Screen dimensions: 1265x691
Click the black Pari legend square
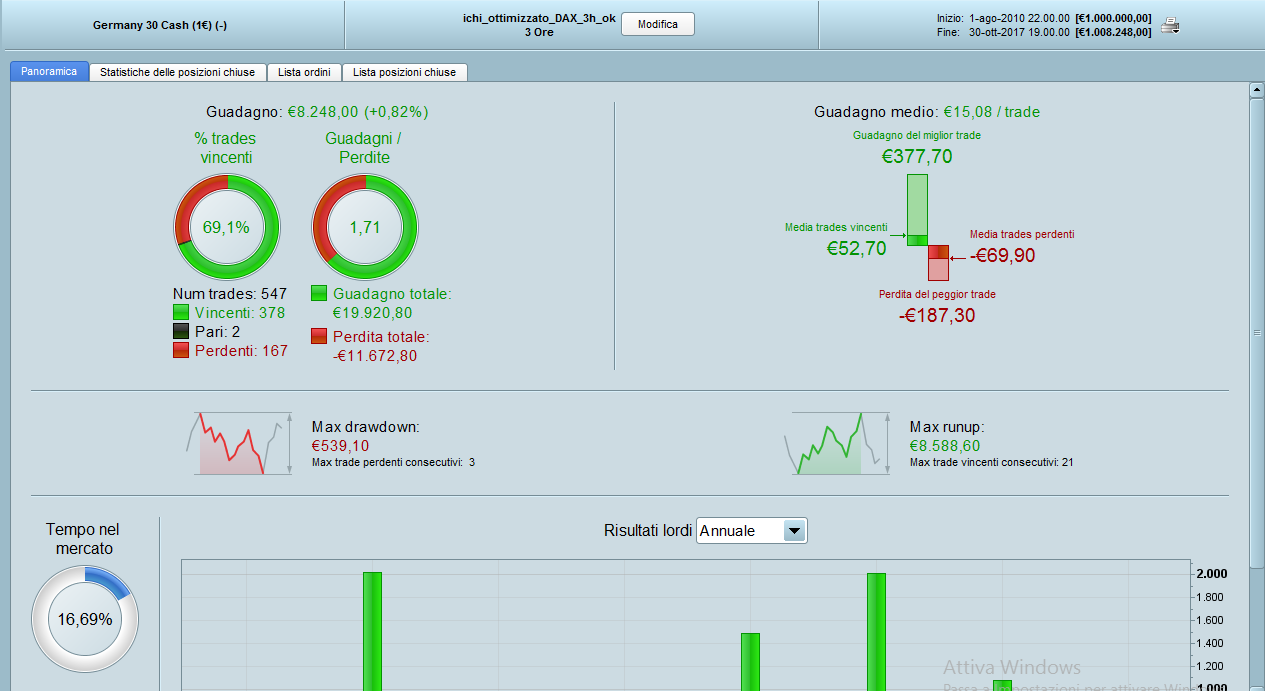coord(182,332)
